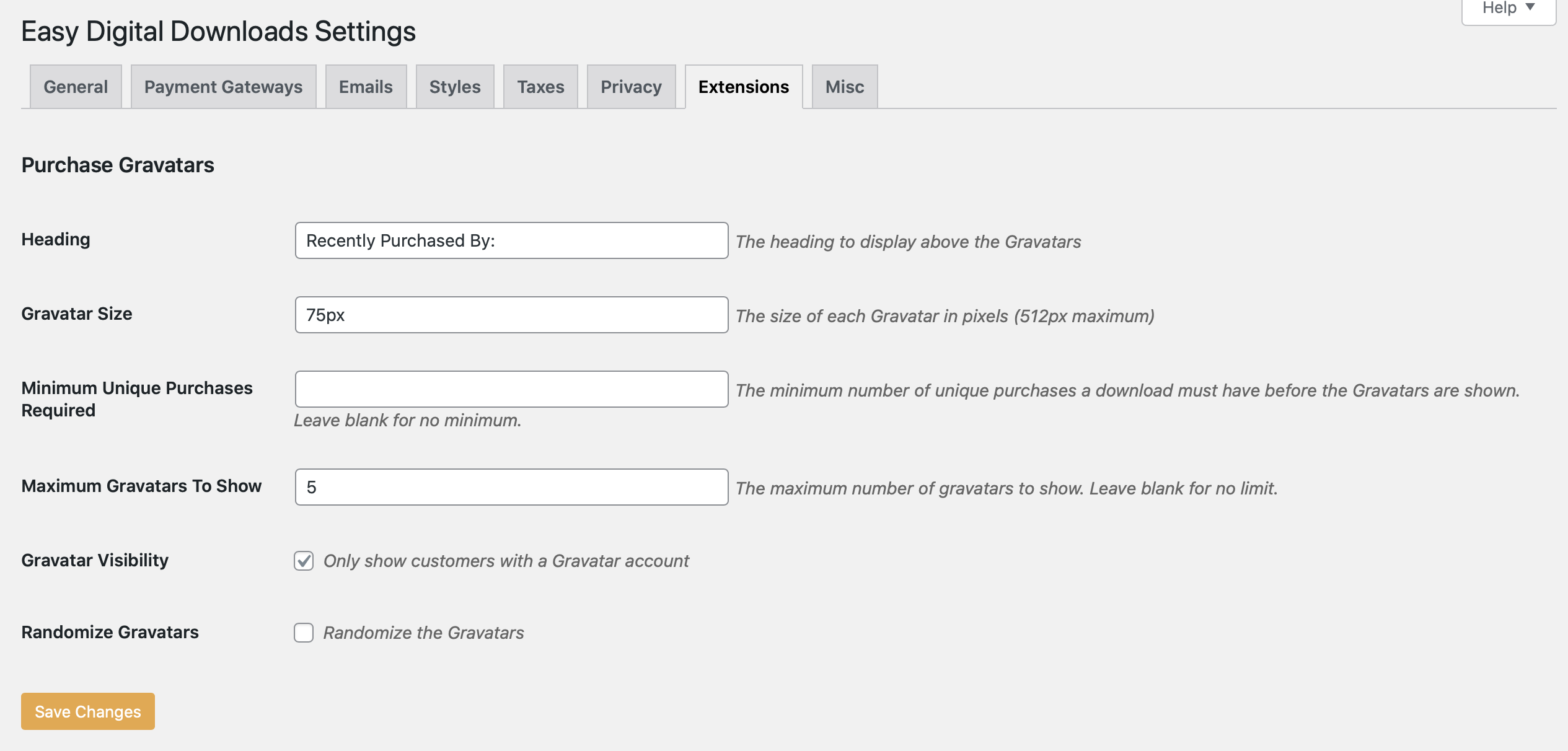Click the Help arrow icon
Viewport: 1568px width, 751px height.
pos(1530,7)
